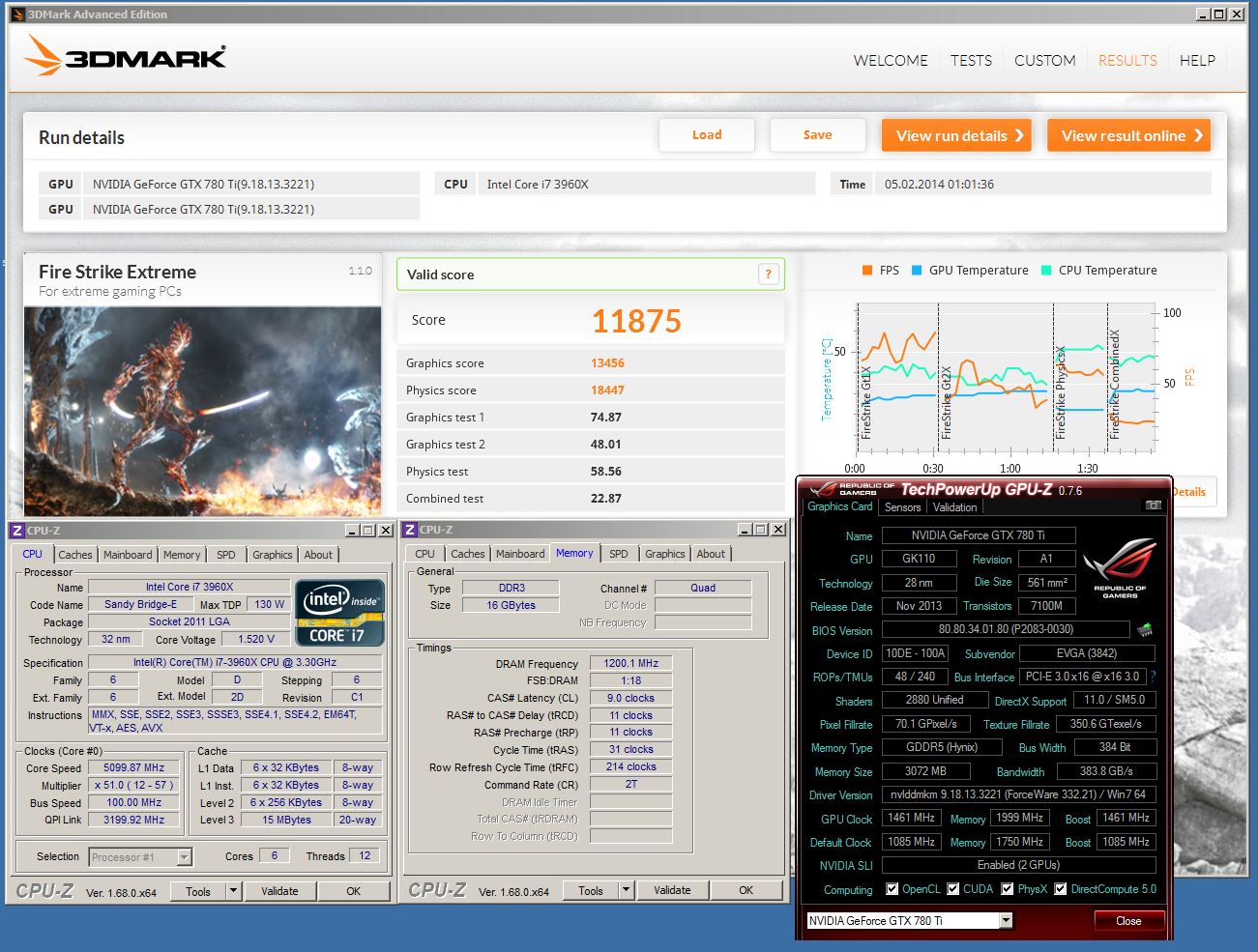Image resolution: width=1258 pixels, height=952 pixels.
Task: Click Validate button in left CPU-Z
Action: [x=279, y=891]
